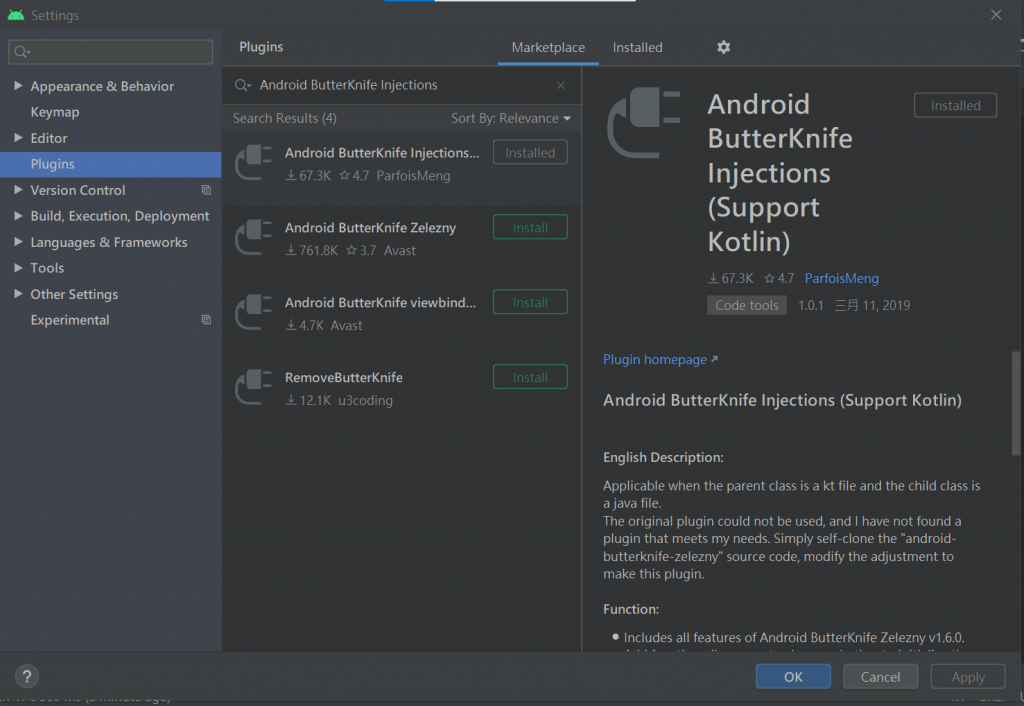Install RemoveButterKnife plugin
1024x706 pixels.
click(x=530, y=377)
